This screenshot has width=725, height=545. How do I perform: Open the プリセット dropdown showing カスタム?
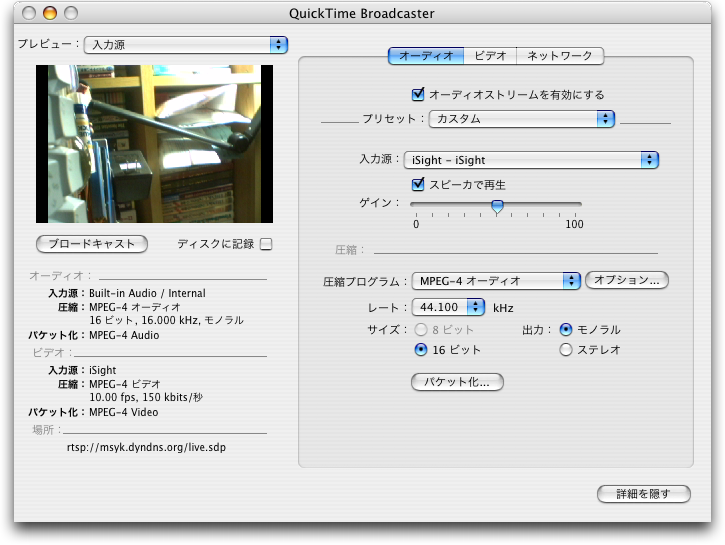coord(521,119)
